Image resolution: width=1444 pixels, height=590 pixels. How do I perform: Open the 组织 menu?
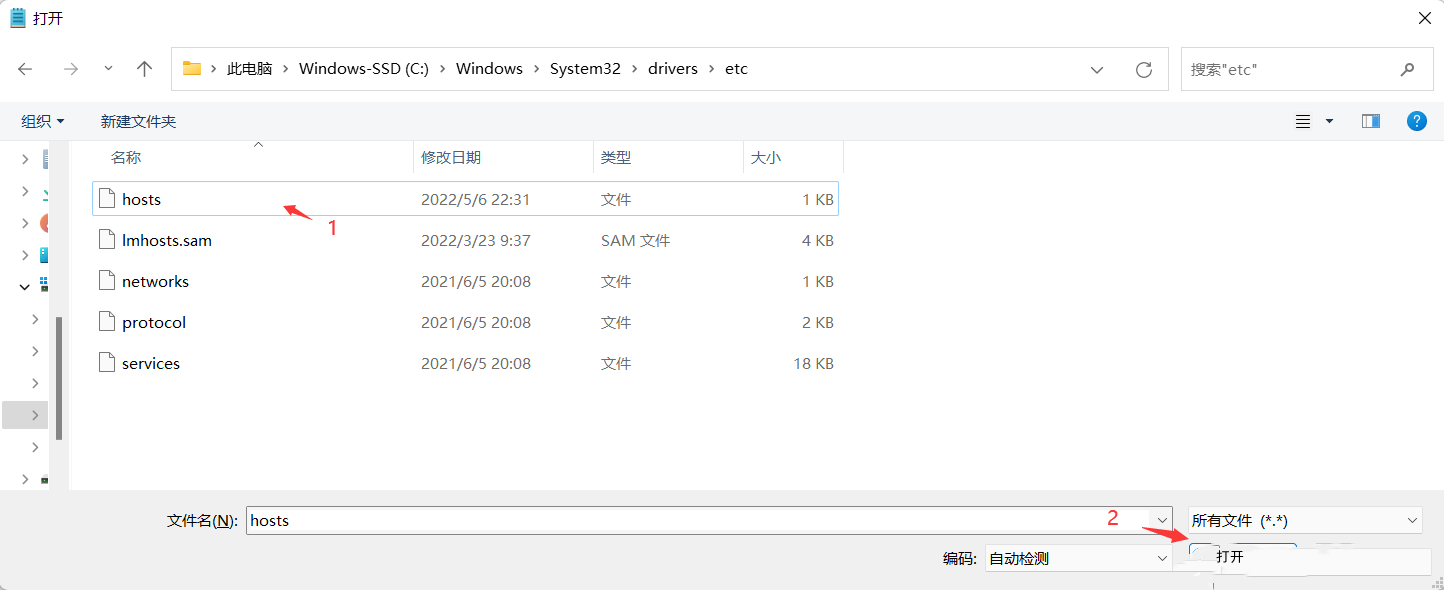[x=41, y=120]
